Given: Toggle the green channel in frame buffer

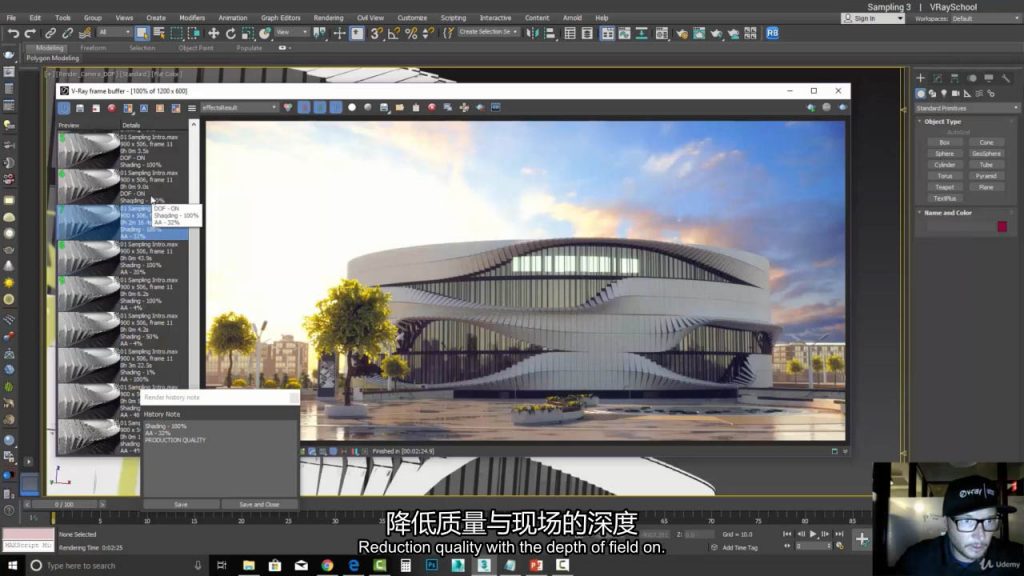Looking at the screenshot, I should point(319,107).
